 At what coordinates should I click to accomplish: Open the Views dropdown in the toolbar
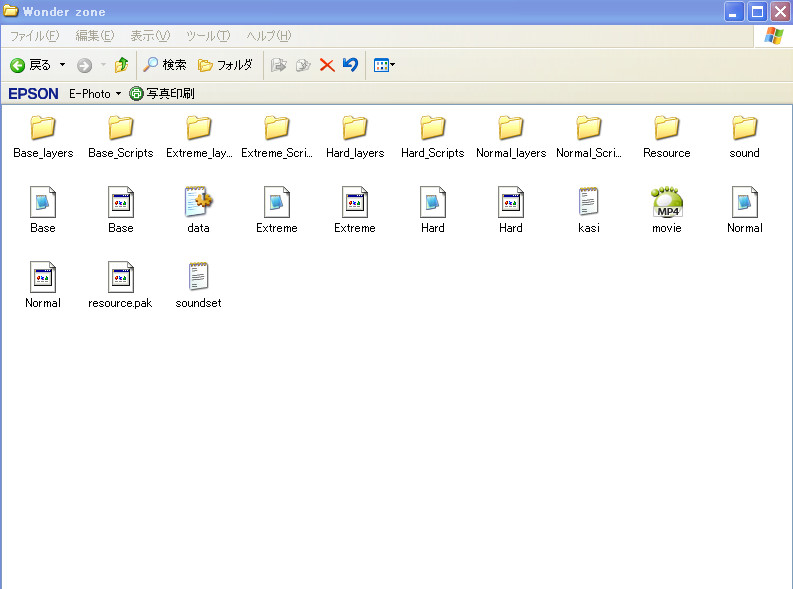[384, 65]
